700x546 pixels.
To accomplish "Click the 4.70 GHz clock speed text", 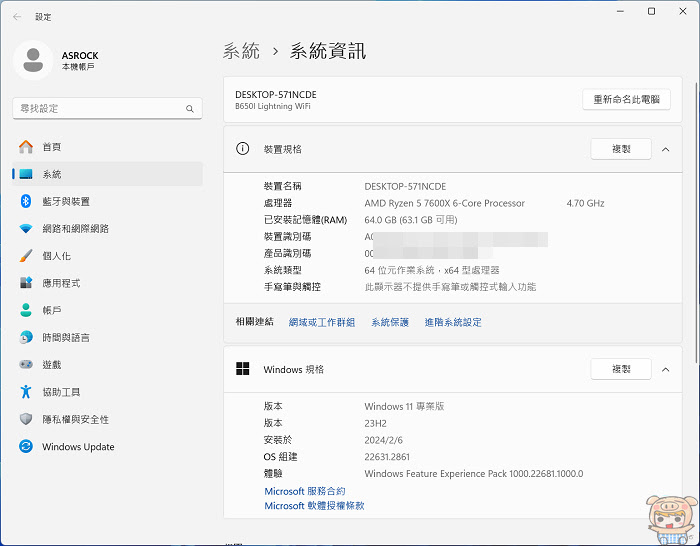I will pos(585,203).
